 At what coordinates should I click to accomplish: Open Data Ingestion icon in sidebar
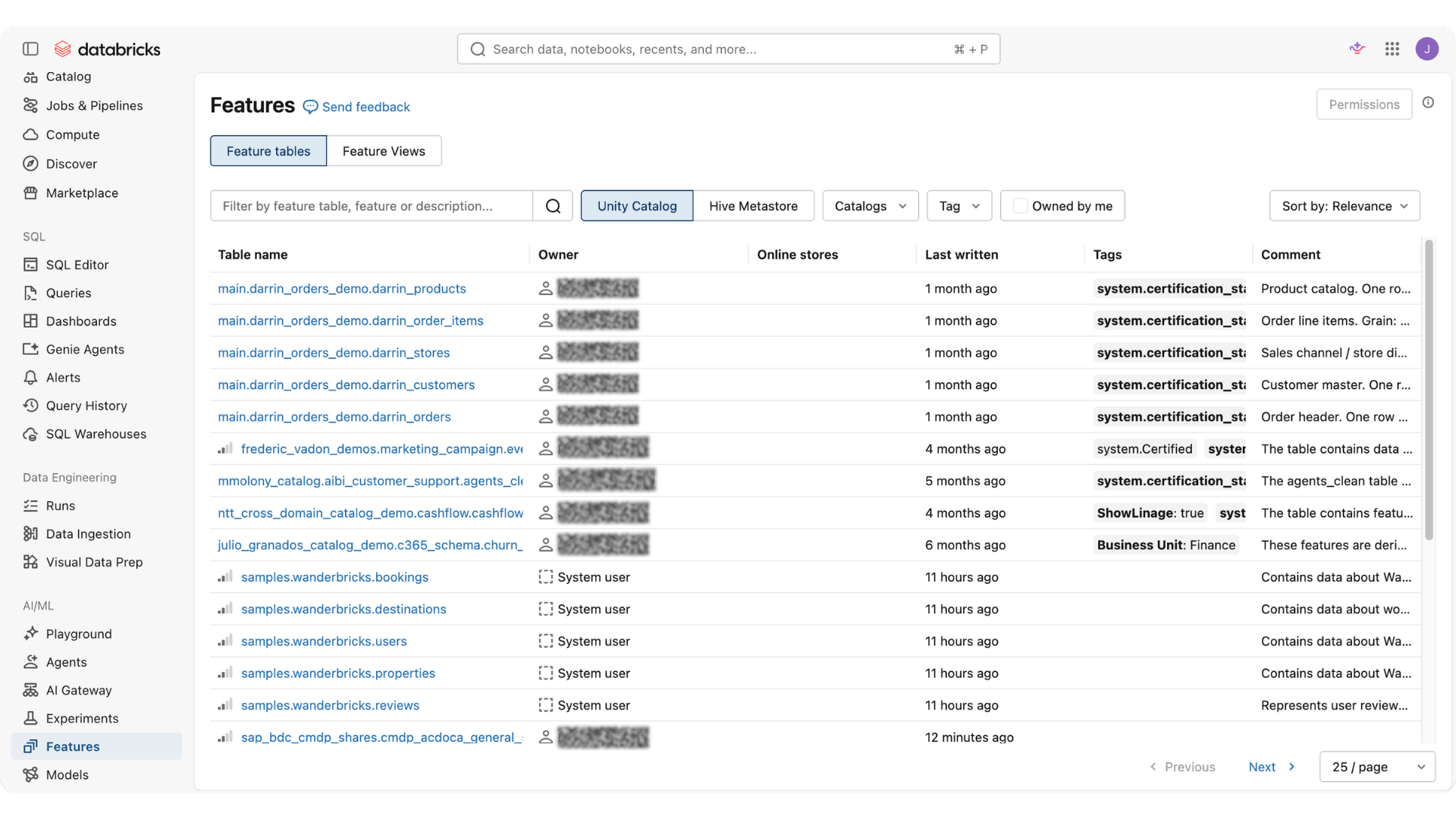pos(30,534)
